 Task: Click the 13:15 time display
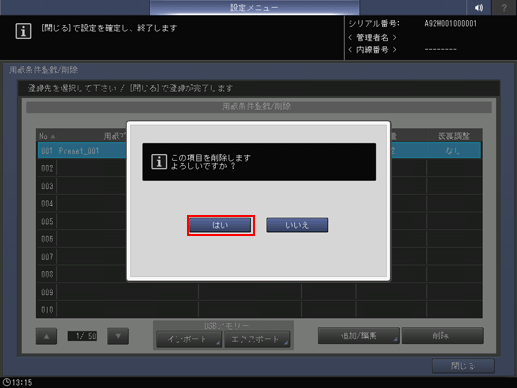[x=22, y=382]
